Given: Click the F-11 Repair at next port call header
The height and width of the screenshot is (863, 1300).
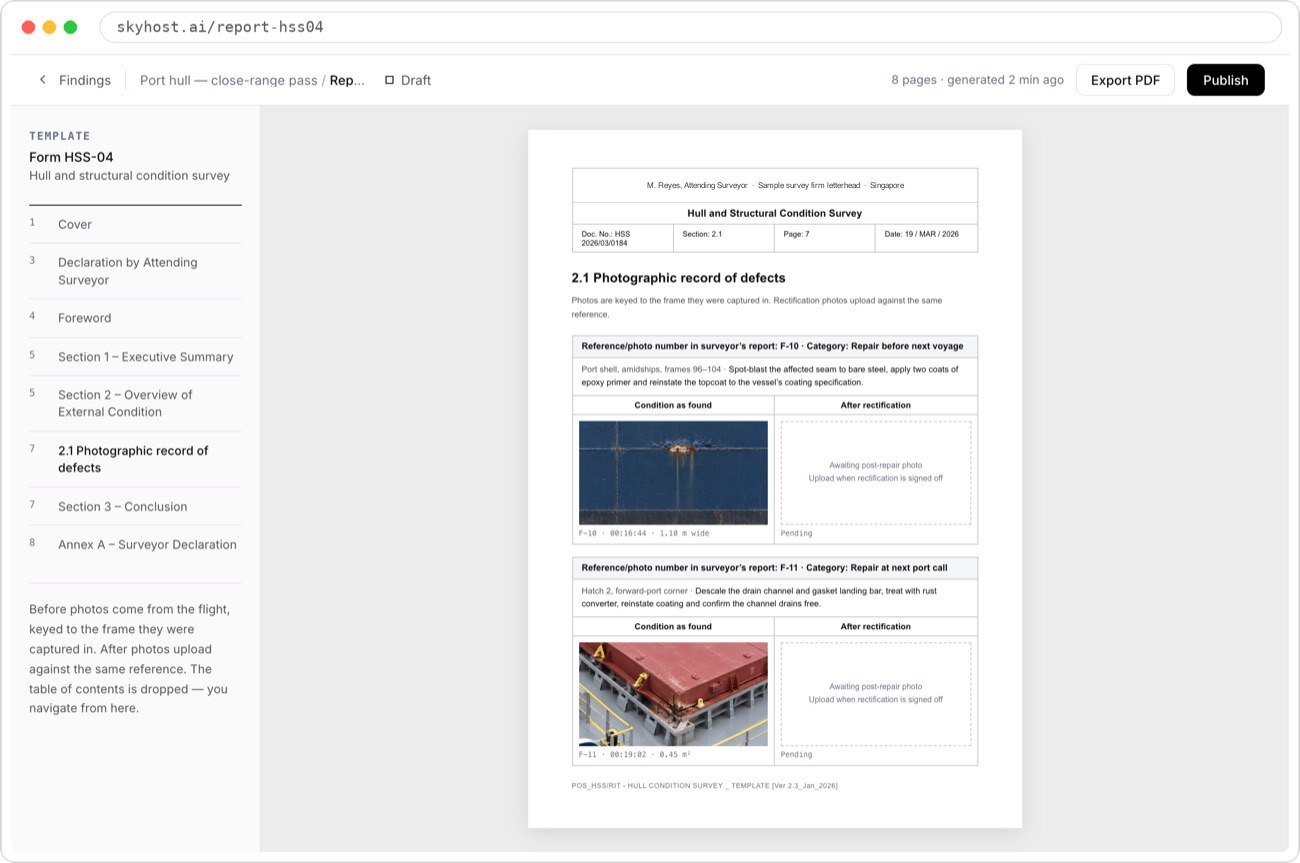Looking at the screenshot, I should (x=775, y=568).
